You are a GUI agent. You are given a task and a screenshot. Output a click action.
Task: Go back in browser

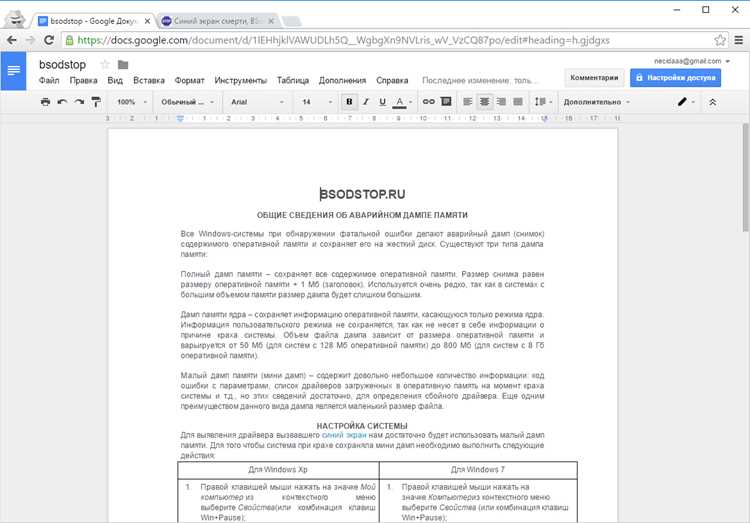tap(12, 40)
